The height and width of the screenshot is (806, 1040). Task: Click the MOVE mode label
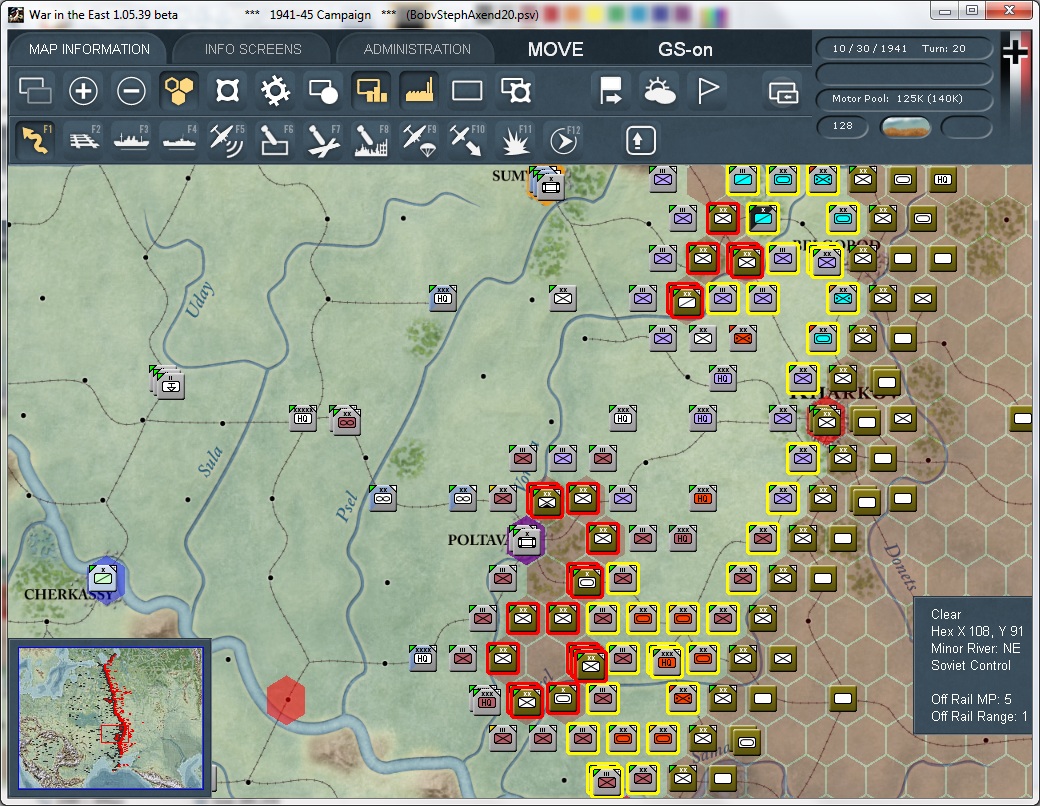pyautogui.click(x=556, y=49)
